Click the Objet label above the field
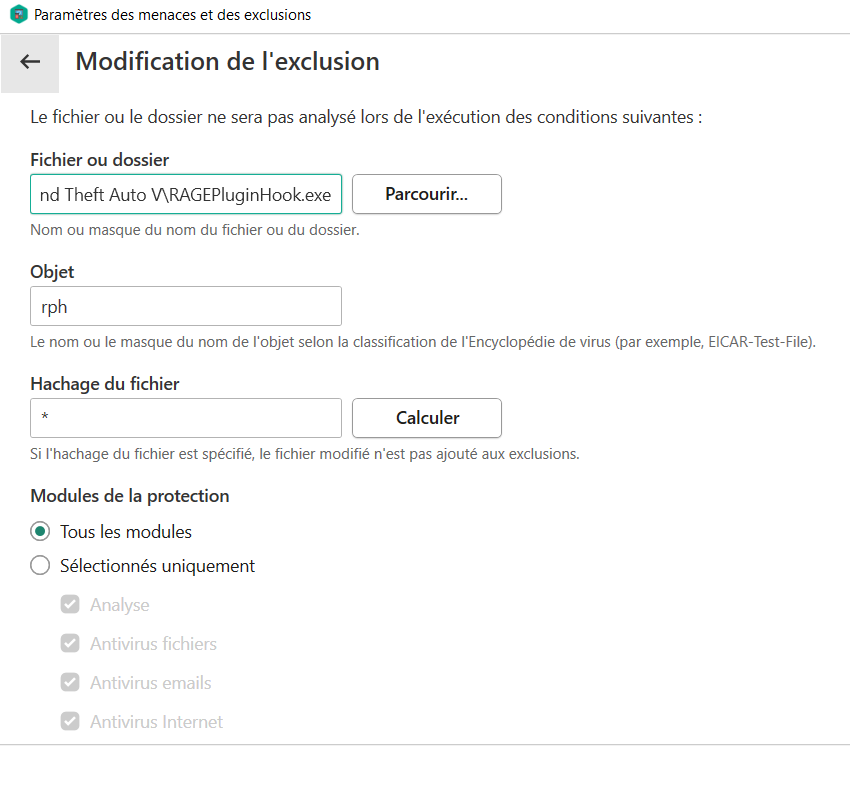Screen dimensions: 850x788 point(52,272)
